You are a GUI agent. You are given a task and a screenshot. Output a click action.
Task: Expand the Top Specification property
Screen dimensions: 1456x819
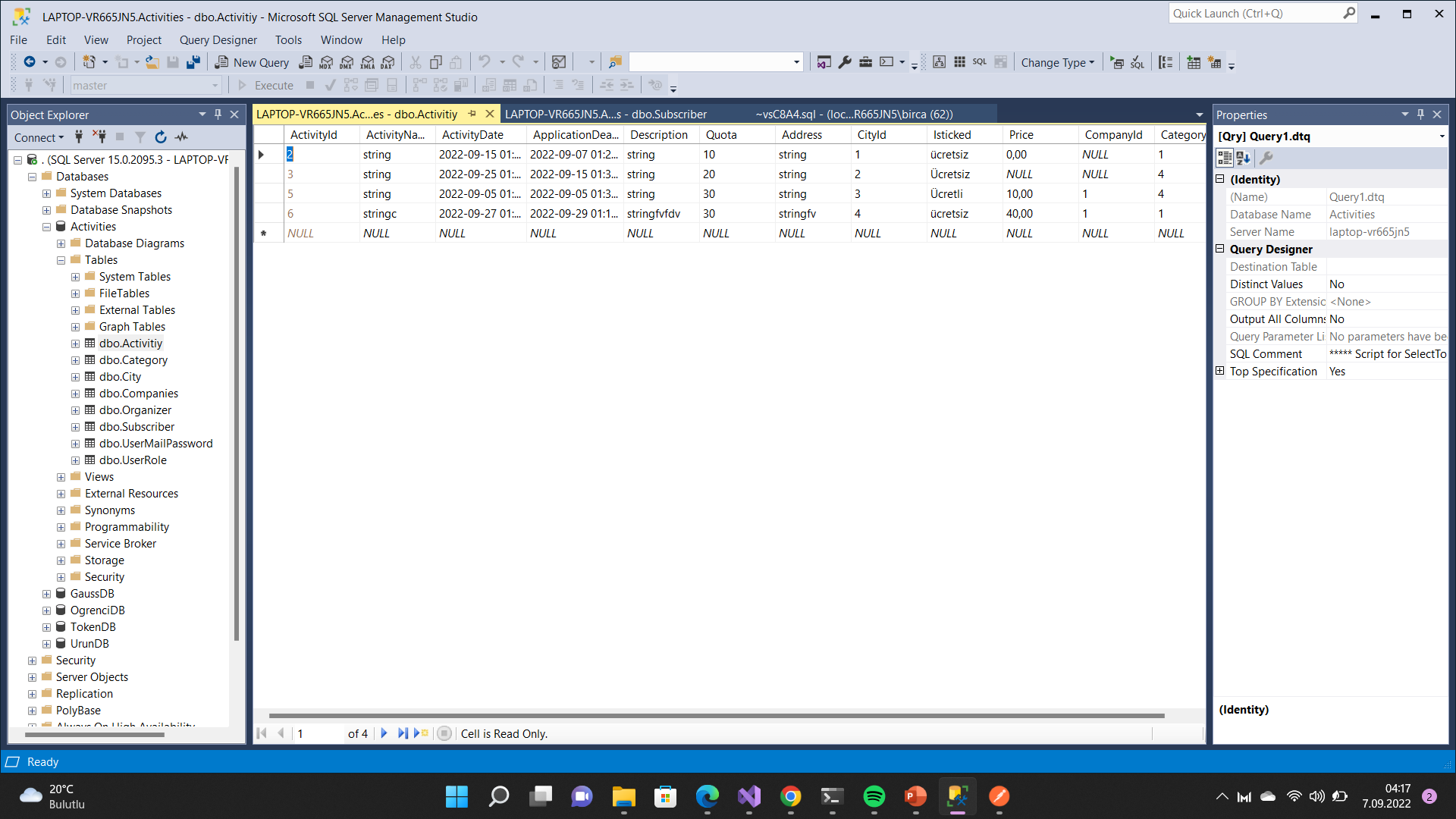(x=1220, y=371)
